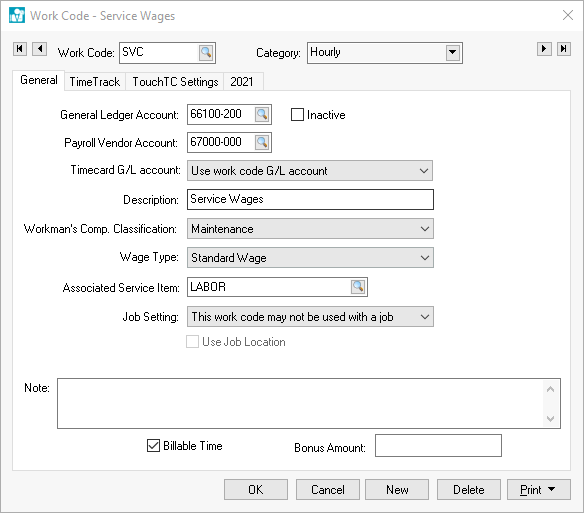Go to the first work code record

coord(20,49)
